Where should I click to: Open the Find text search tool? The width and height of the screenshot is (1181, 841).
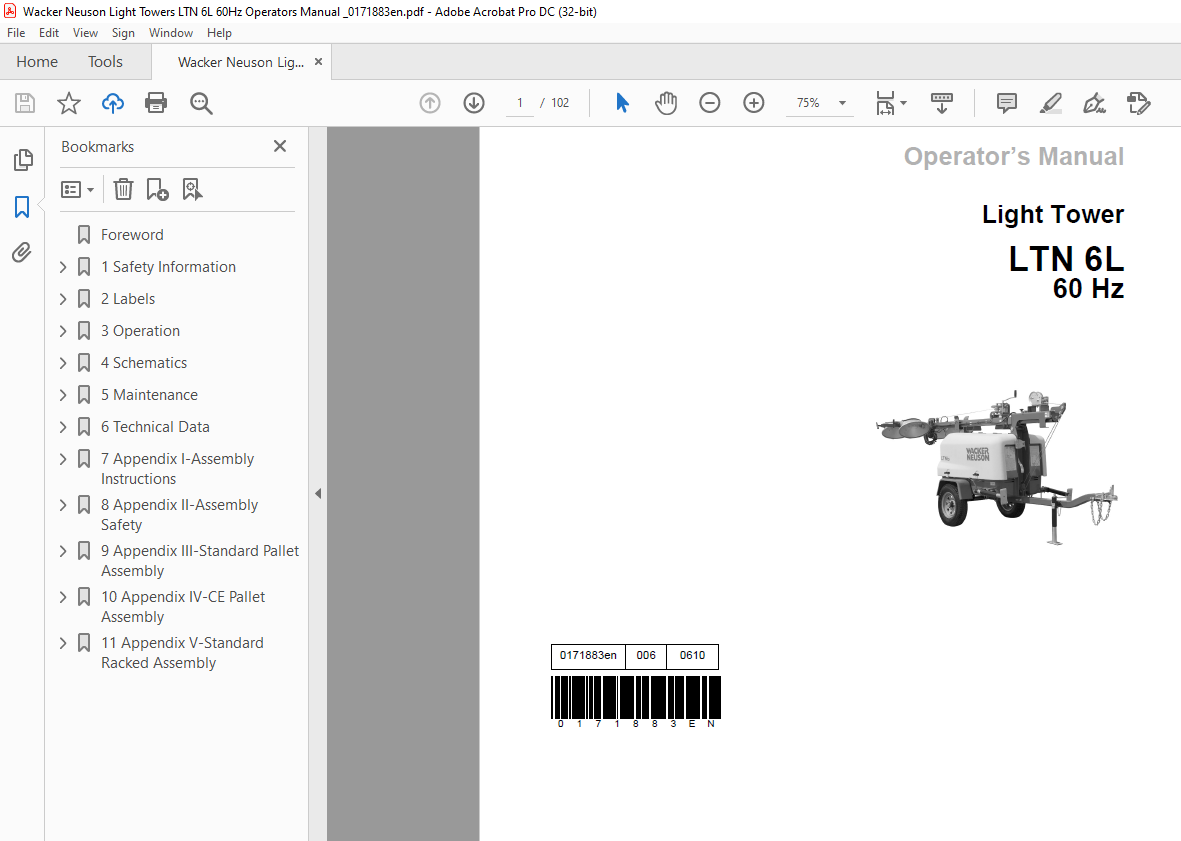pos(201,103)
